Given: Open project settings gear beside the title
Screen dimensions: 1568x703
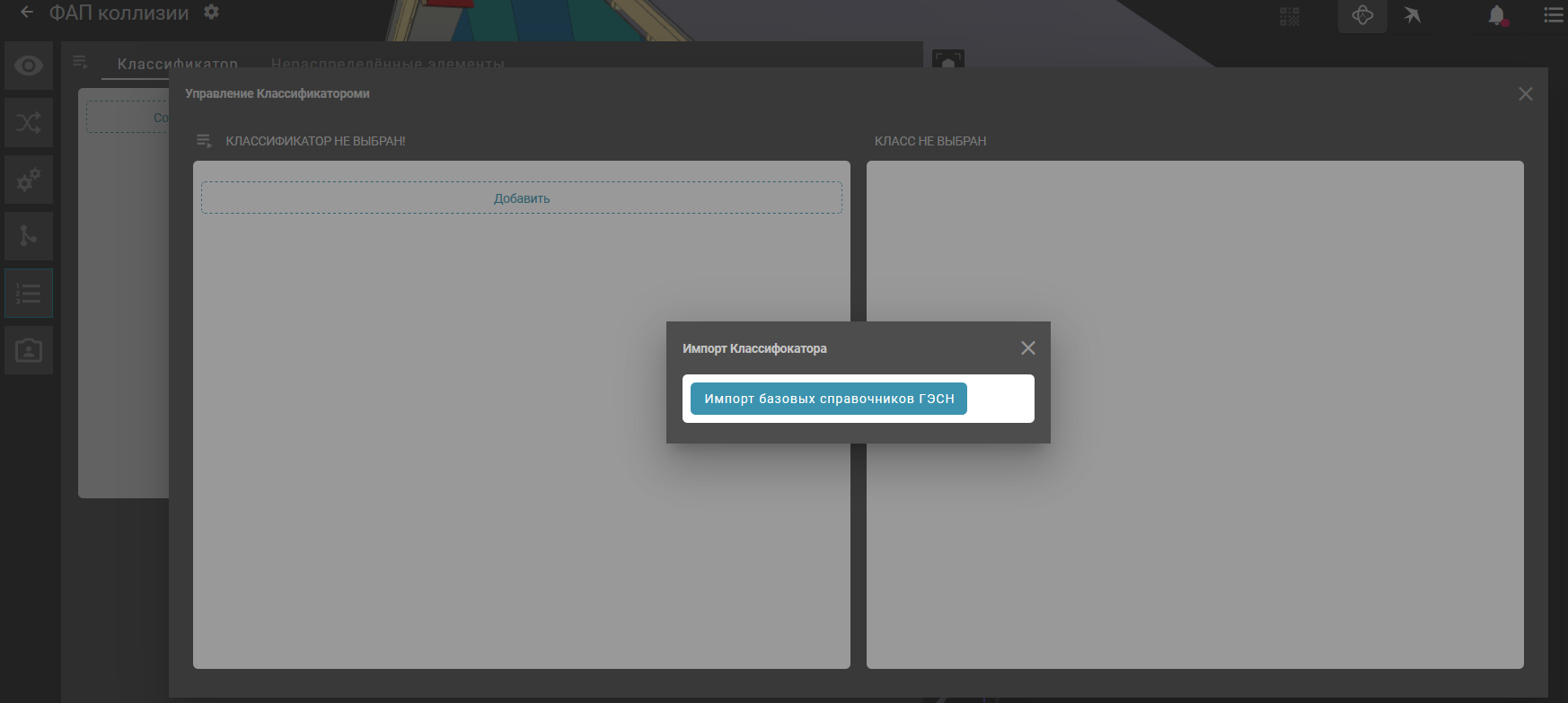Looking at the screenshot, I should click(211, 13).
